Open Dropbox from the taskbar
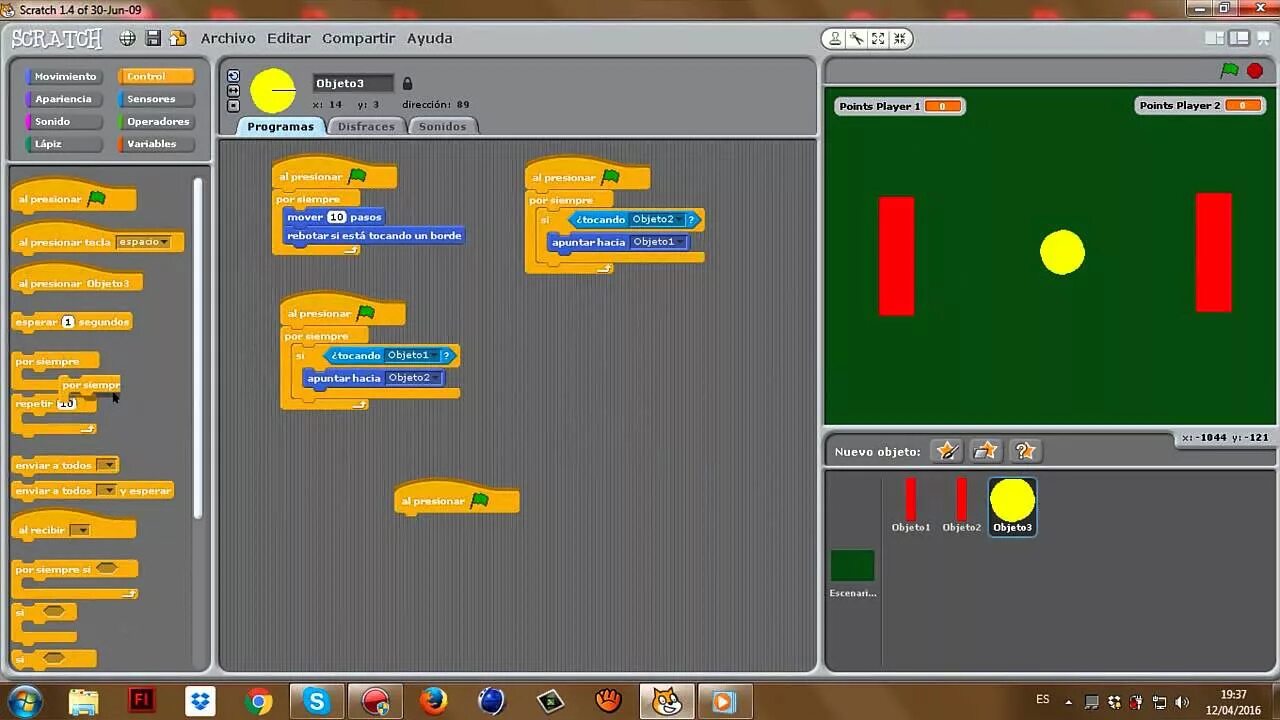This screenshot has width=1280, height=720. pos(201,701)
